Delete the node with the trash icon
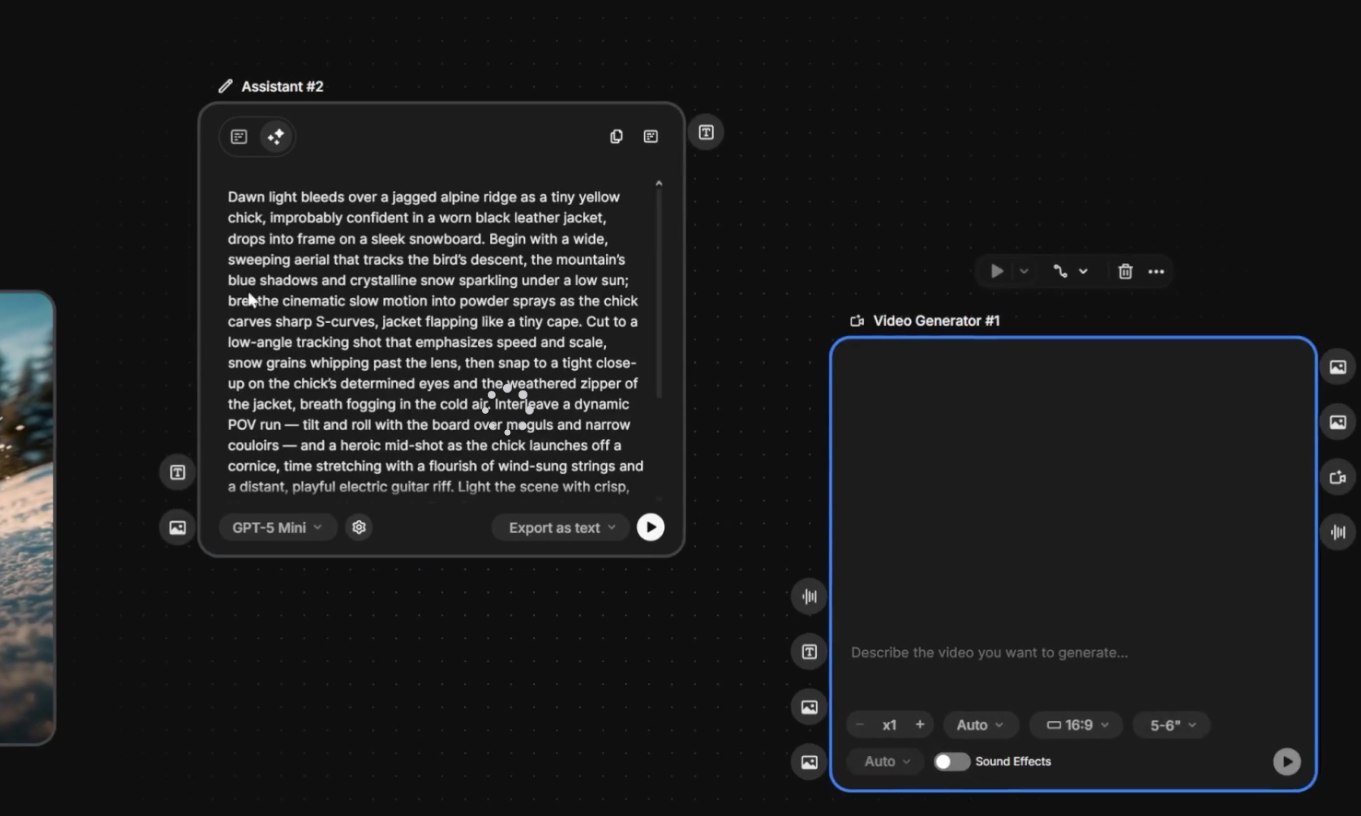This screenshot has width=1361, height=816. click(x=1125, y=271)
